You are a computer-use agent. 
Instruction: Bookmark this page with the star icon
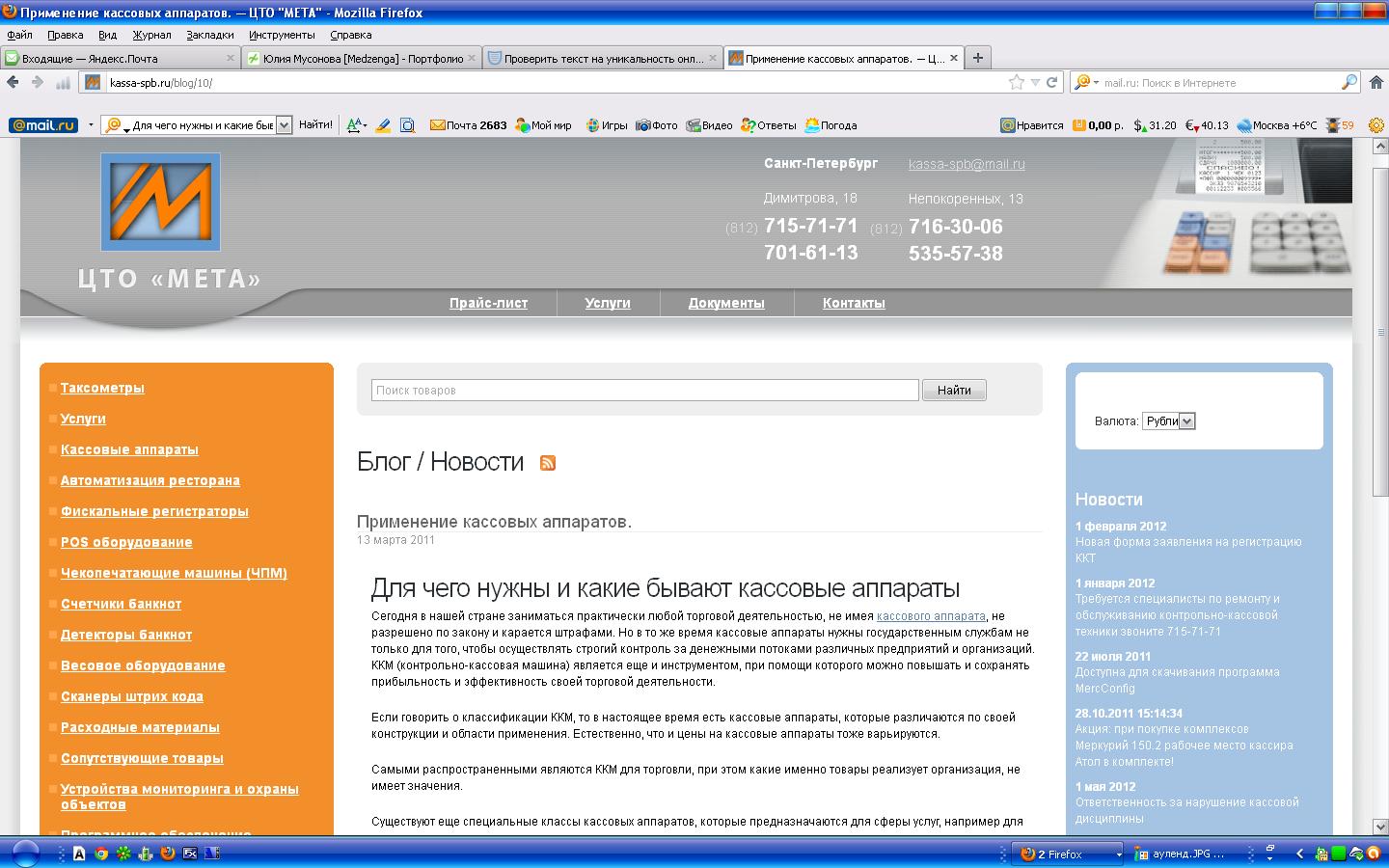(1017, 83)
